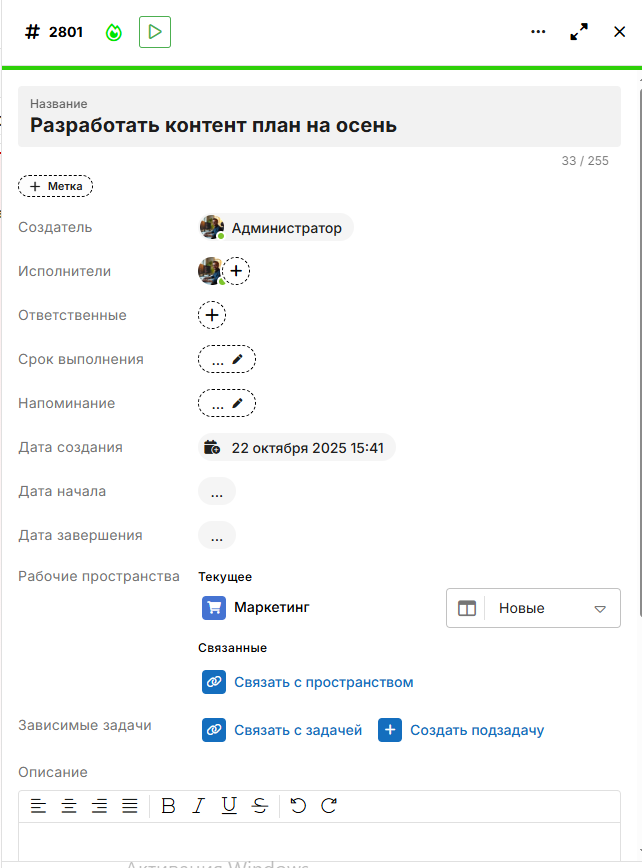Edit the Срок выполнения deadline field
The height and width of the screenshot is (868, 642).
[227, 359]
